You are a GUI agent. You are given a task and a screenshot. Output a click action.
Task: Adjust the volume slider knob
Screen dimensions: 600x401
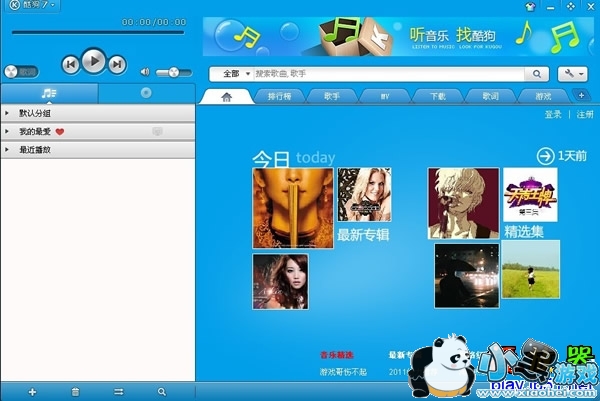tap(174, 72)
